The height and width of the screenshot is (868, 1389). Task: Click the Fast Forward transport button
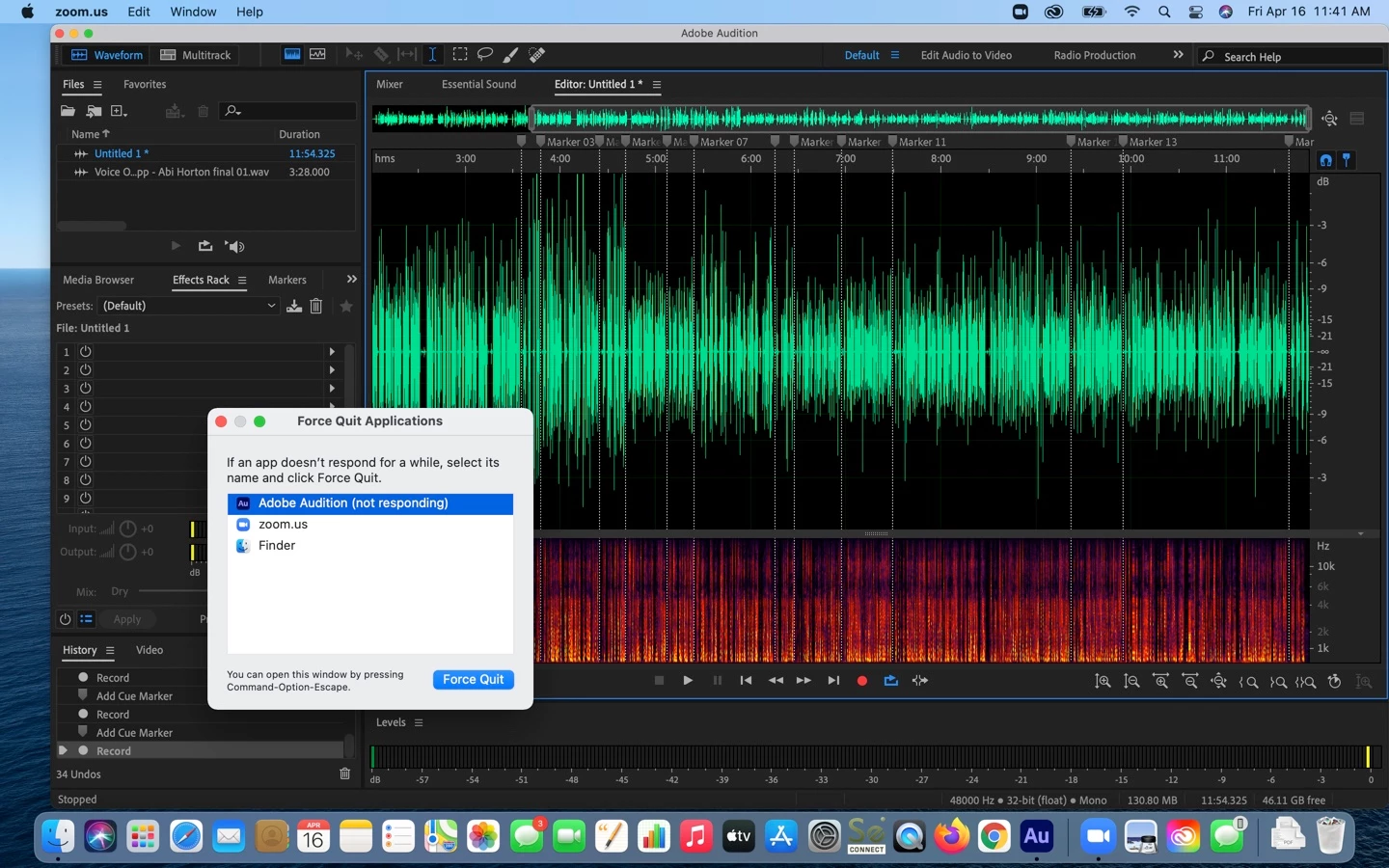(x=803, y=680)
